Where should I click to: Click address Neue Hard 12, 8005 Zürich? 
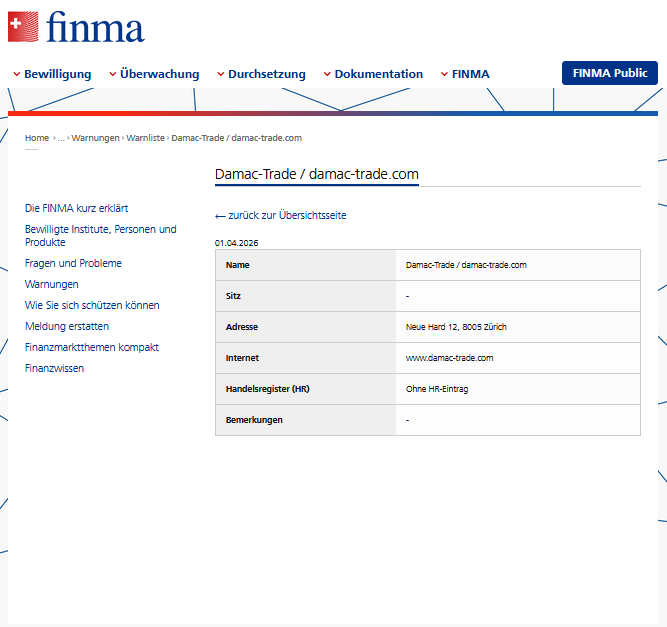click(456, 327)
